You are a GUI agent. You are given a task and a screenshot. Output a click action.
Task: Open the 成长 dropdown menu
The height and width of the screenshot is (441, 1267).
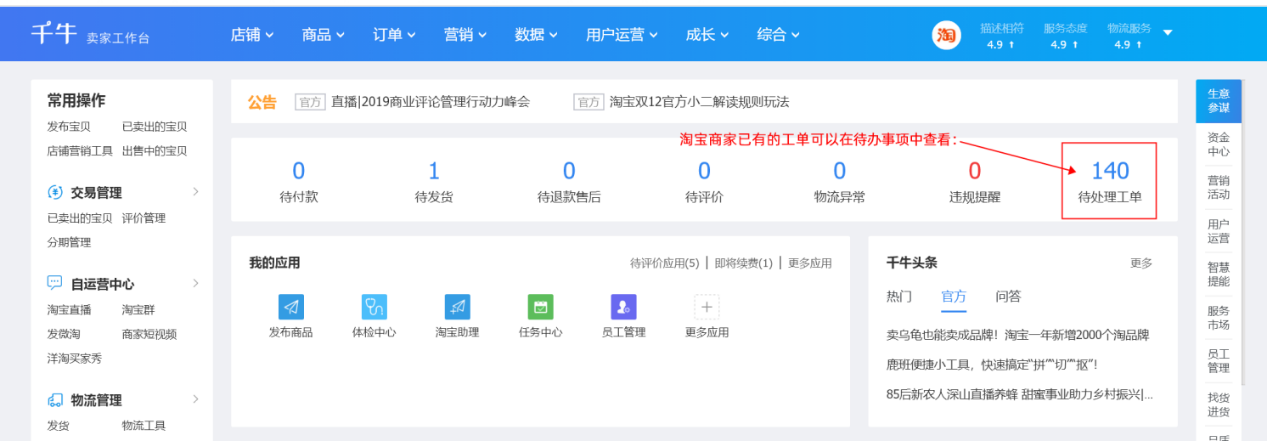(x=707, y=34)
